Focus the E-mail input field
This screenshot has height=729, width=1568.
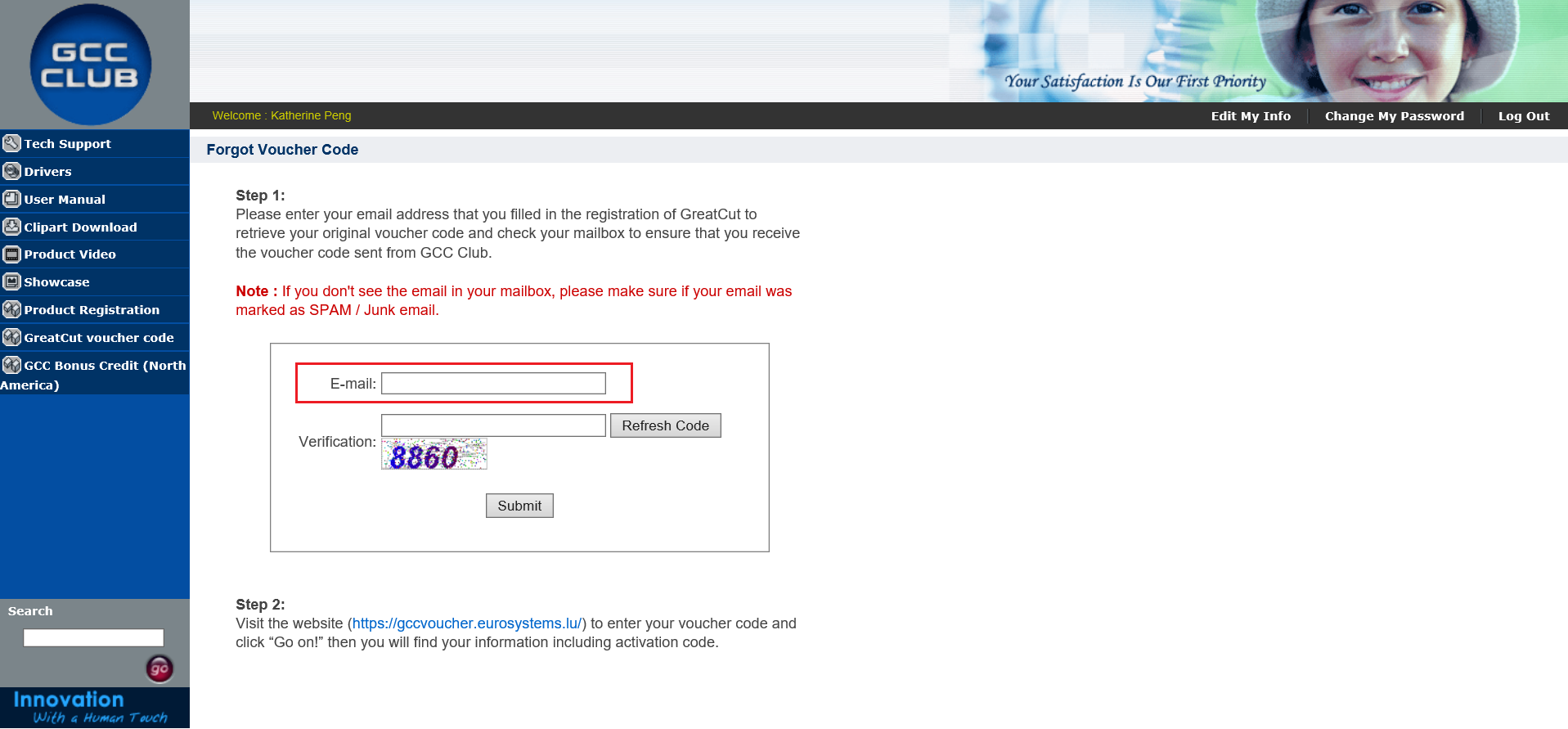pos(493,384)
